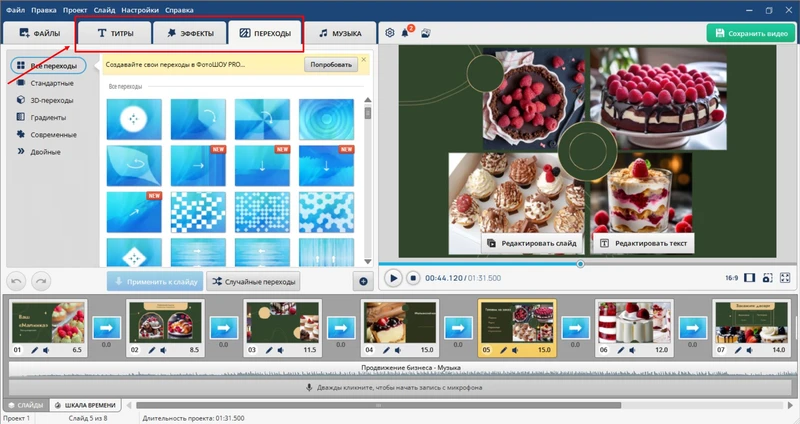
Task: Click Редактировать слайд button
Action: click(532, 243)
